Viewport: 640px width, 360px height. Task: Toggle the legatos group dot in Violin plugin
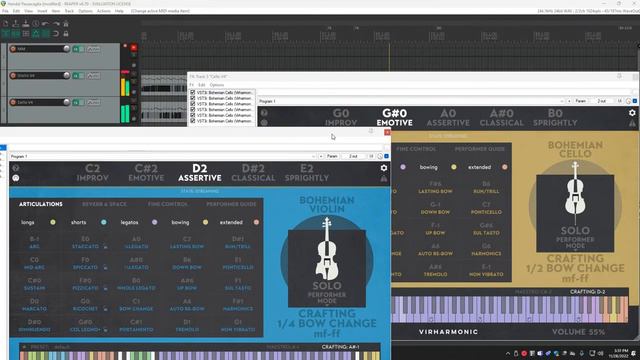point(154,222)
